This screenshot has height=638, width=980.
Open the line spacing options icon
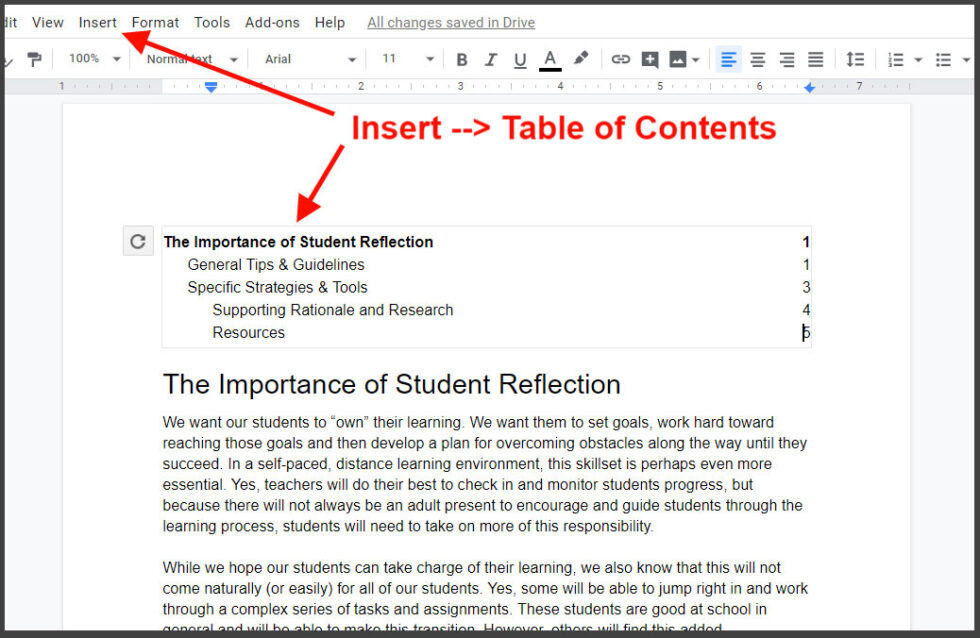[855, 59]
